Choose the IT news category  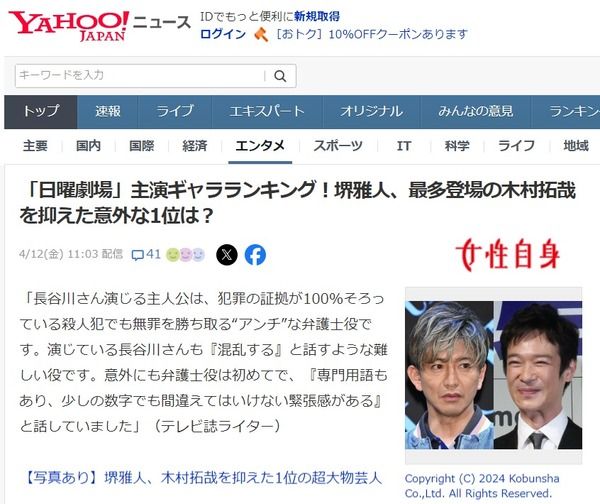404,146
